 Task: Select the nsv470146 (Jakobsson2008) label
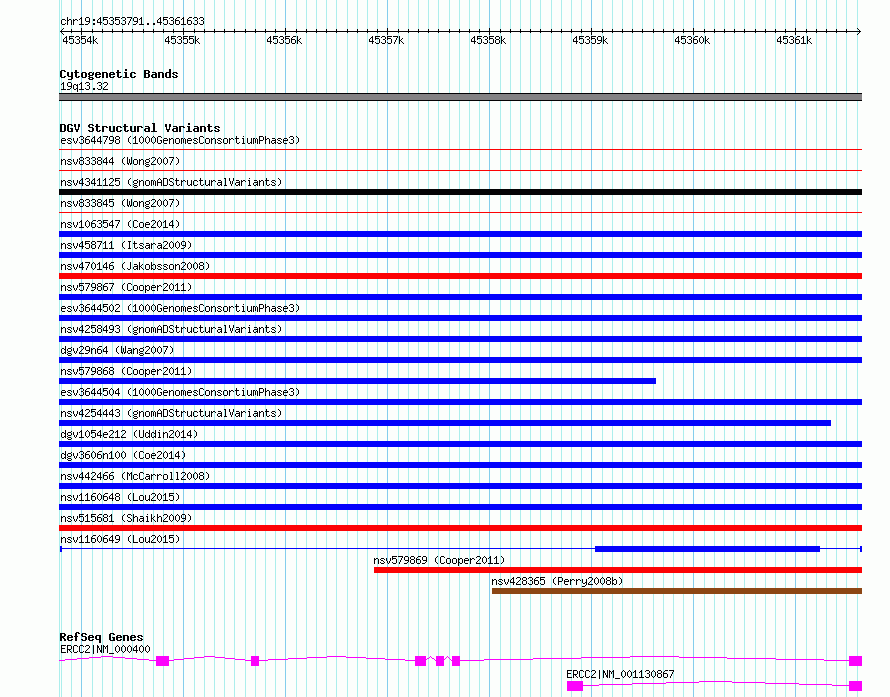(x=135, y=266)
